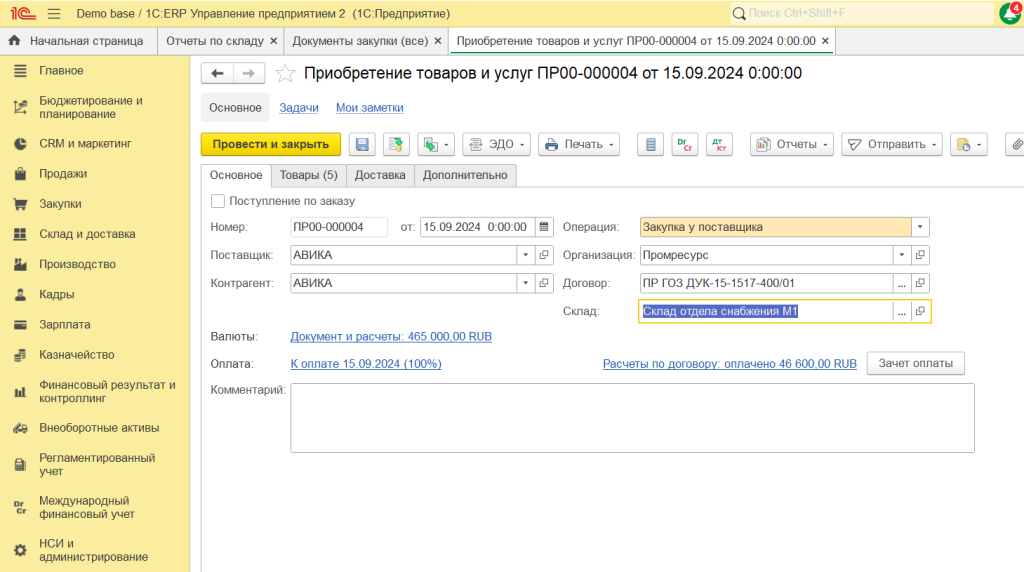Open Организация Промресурс record
Image resolution: width=1024 pixels, height=572 pixels.
click(920, 255)
